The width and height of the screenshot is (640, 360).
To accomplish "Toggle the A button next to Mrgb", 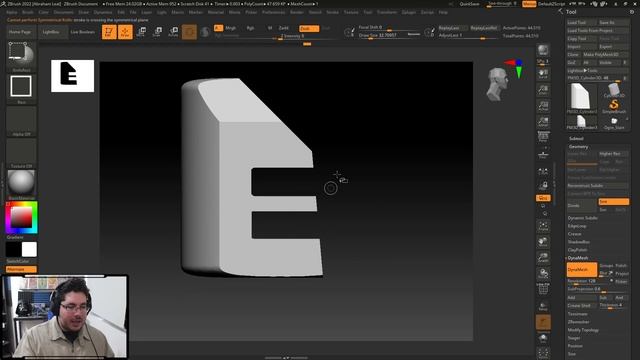I will click(x=218, y=28).
